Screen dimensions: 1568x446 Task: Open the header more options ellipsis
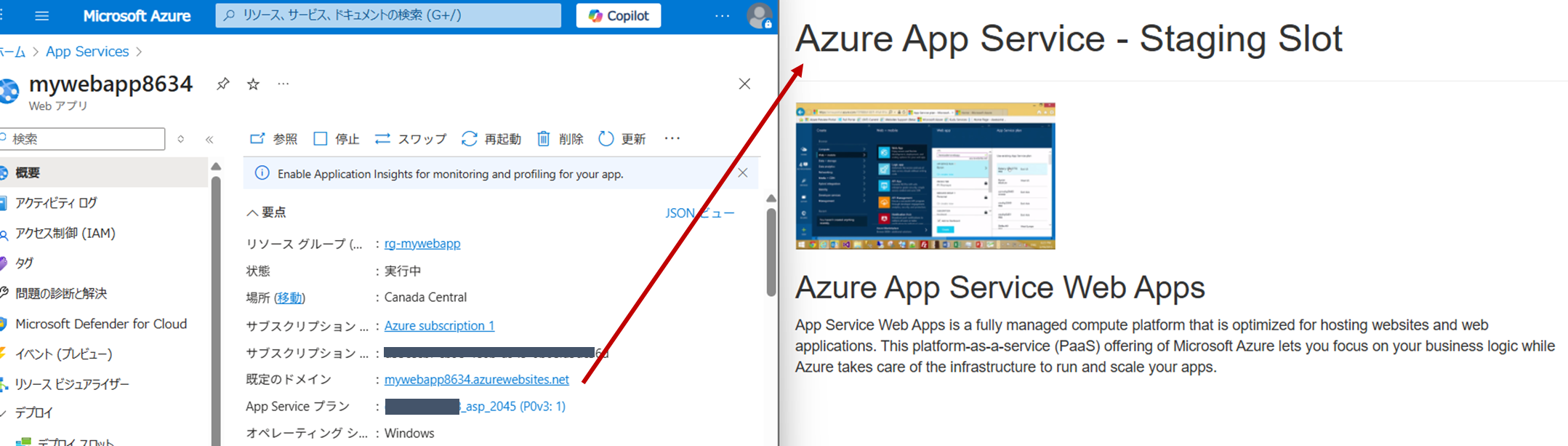pos(722,15)
